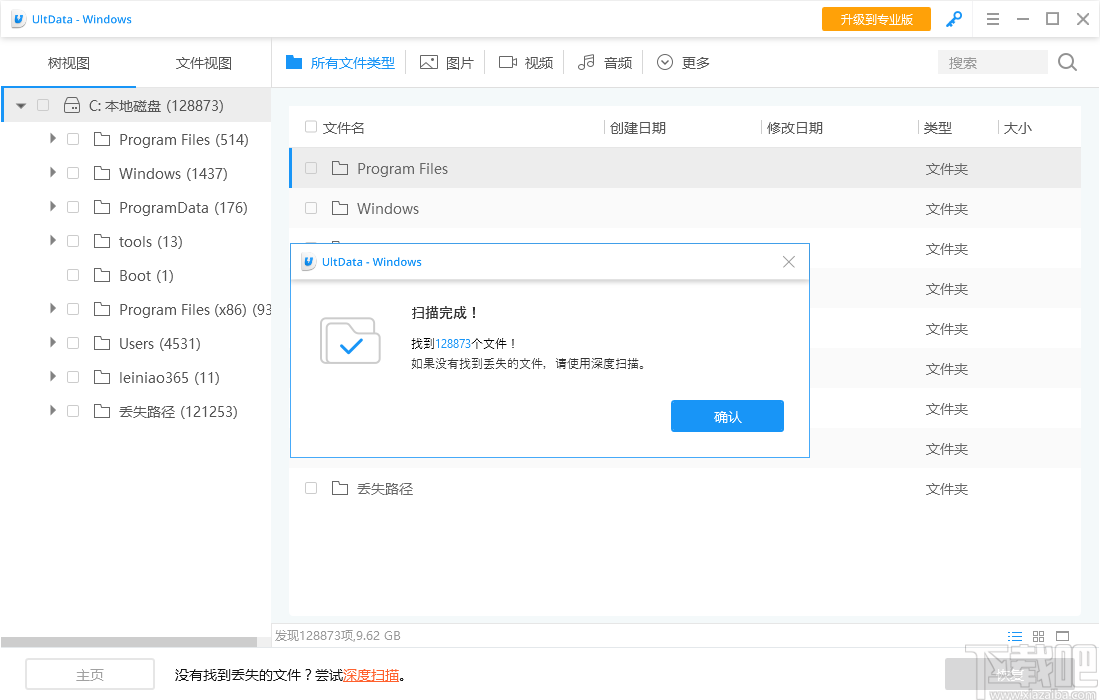Viewport: 1100px width, 700px height.
Task: Click the key registration icon
Action: (x=953, y=19)
